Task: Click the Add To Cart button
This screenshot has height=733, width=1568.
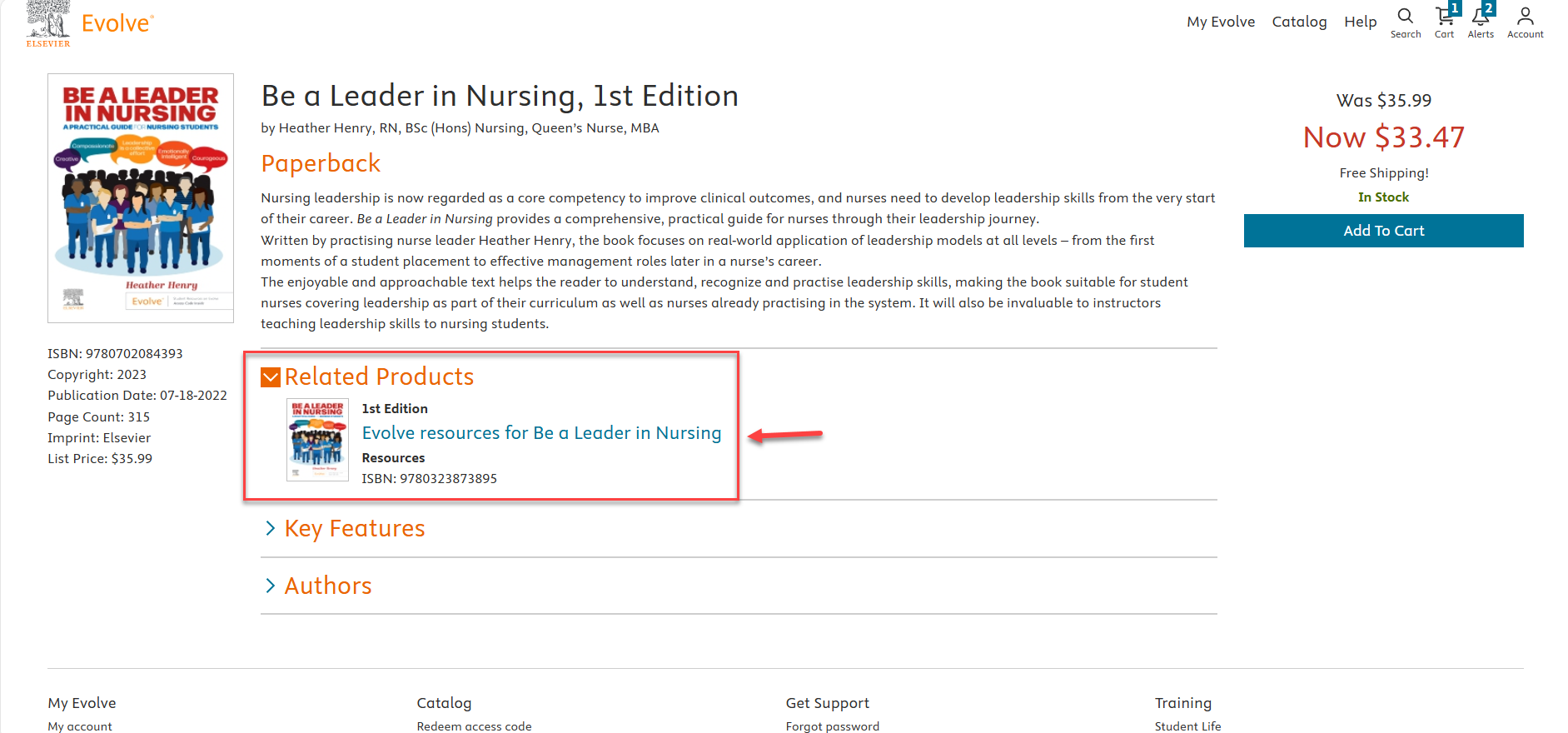Action: (1383, 231)
